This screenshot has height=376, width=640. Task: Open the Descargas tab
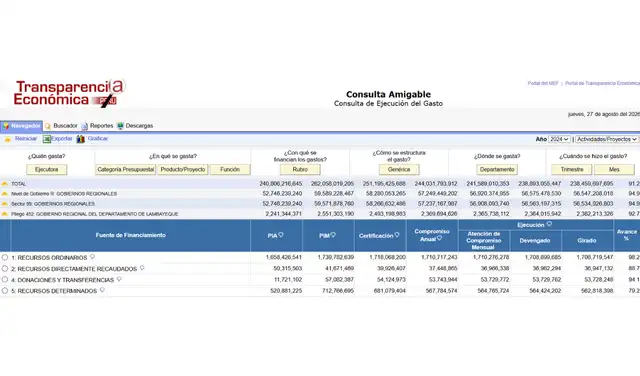(135, 126)
